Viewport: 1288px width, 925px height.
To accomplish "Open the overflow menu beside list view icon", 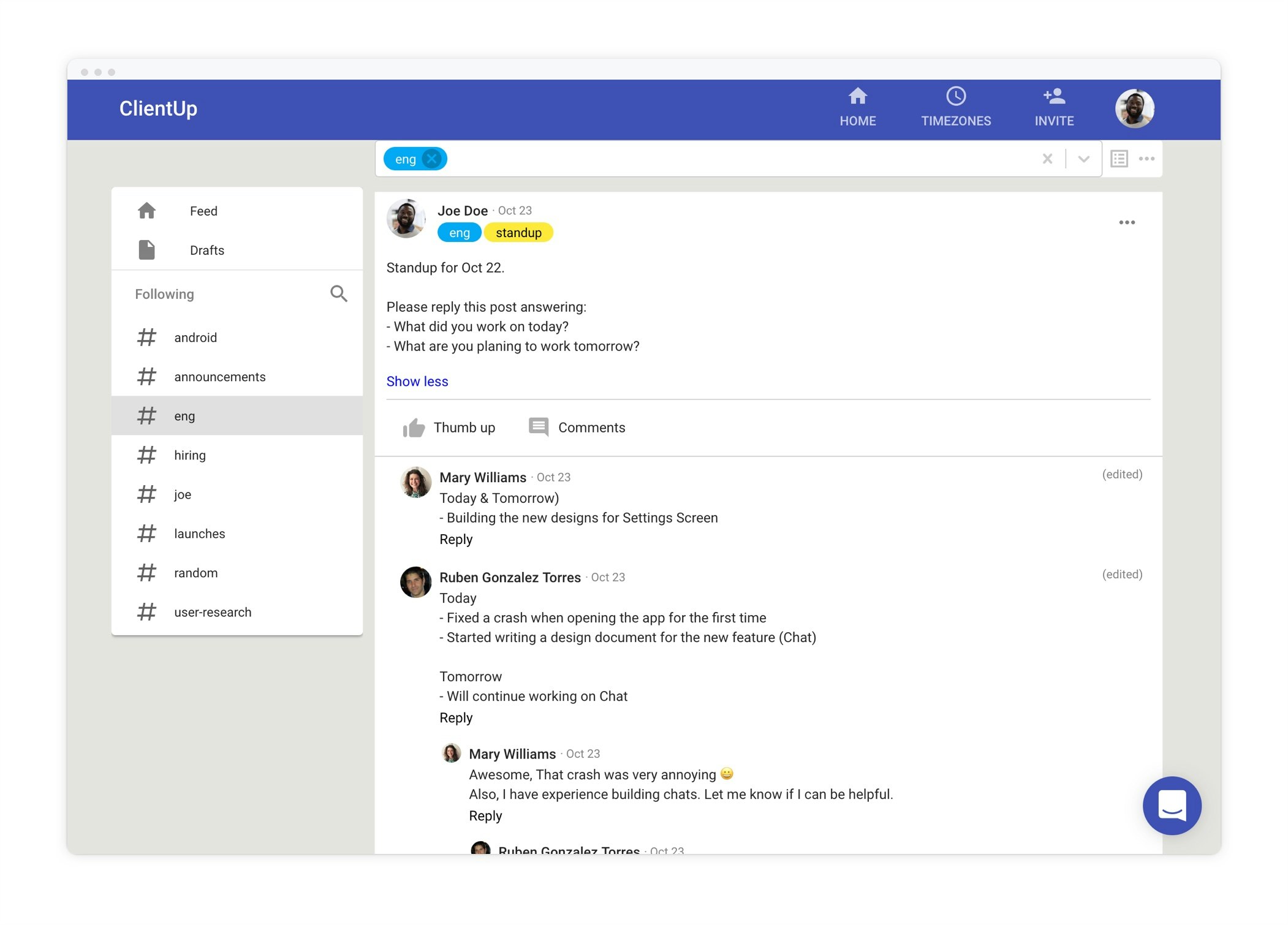I will click(x=1146, y=158).
